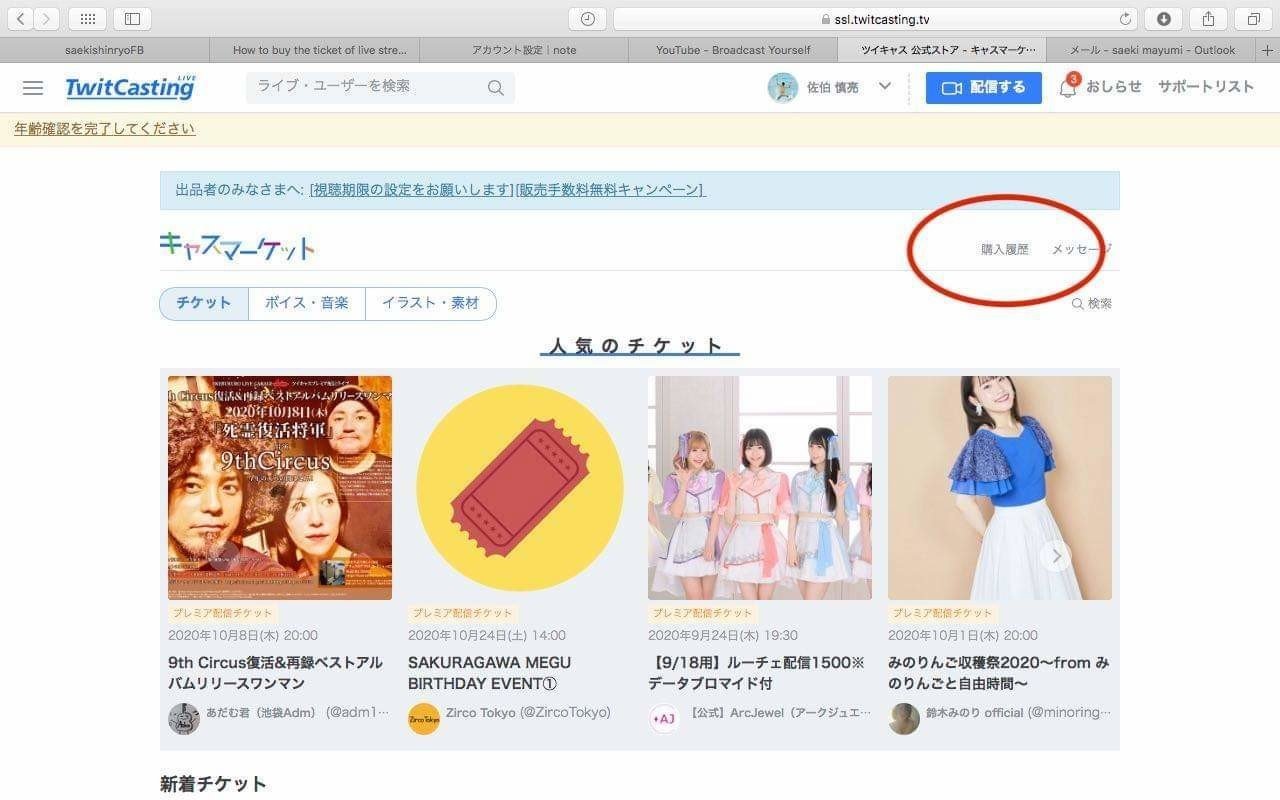
Task: Click the キャスマーケット logo
Action: click(237, 246)
